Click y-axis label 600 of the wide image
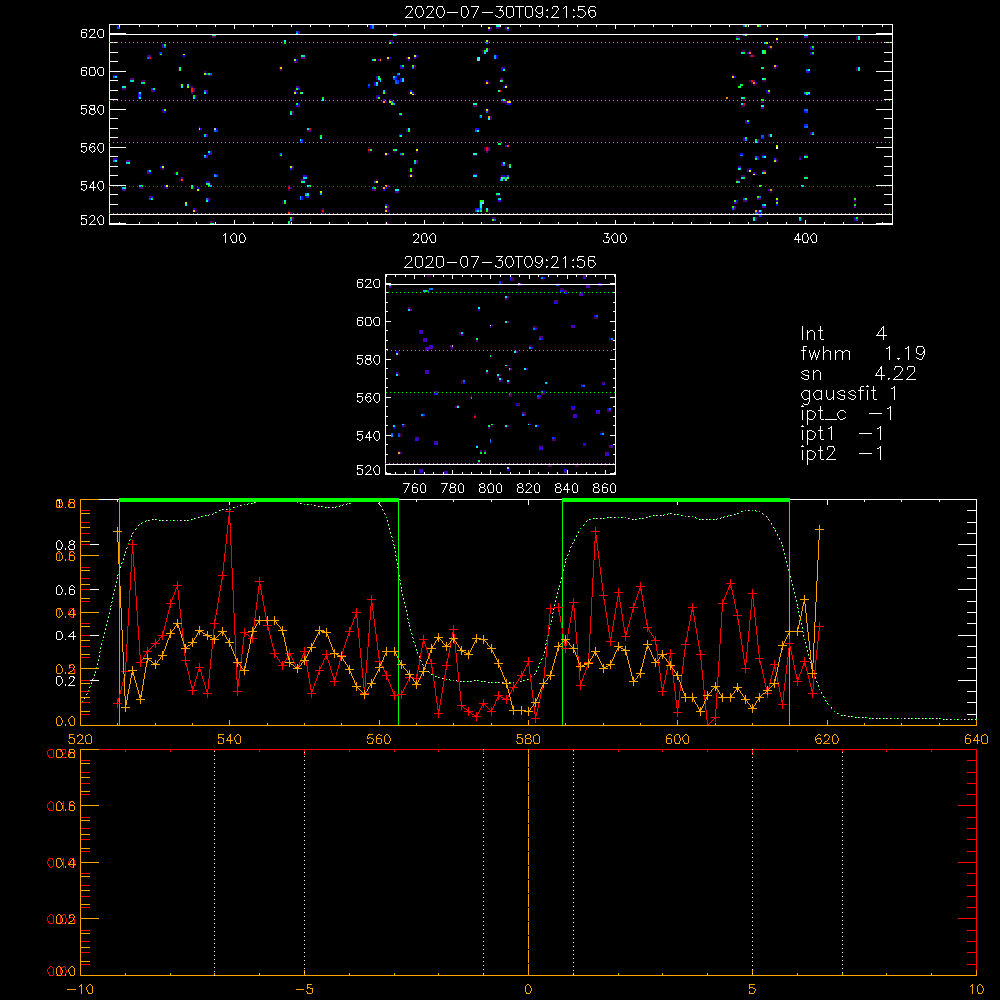This screenshot has height=1000, width=1000. [92, 72]
